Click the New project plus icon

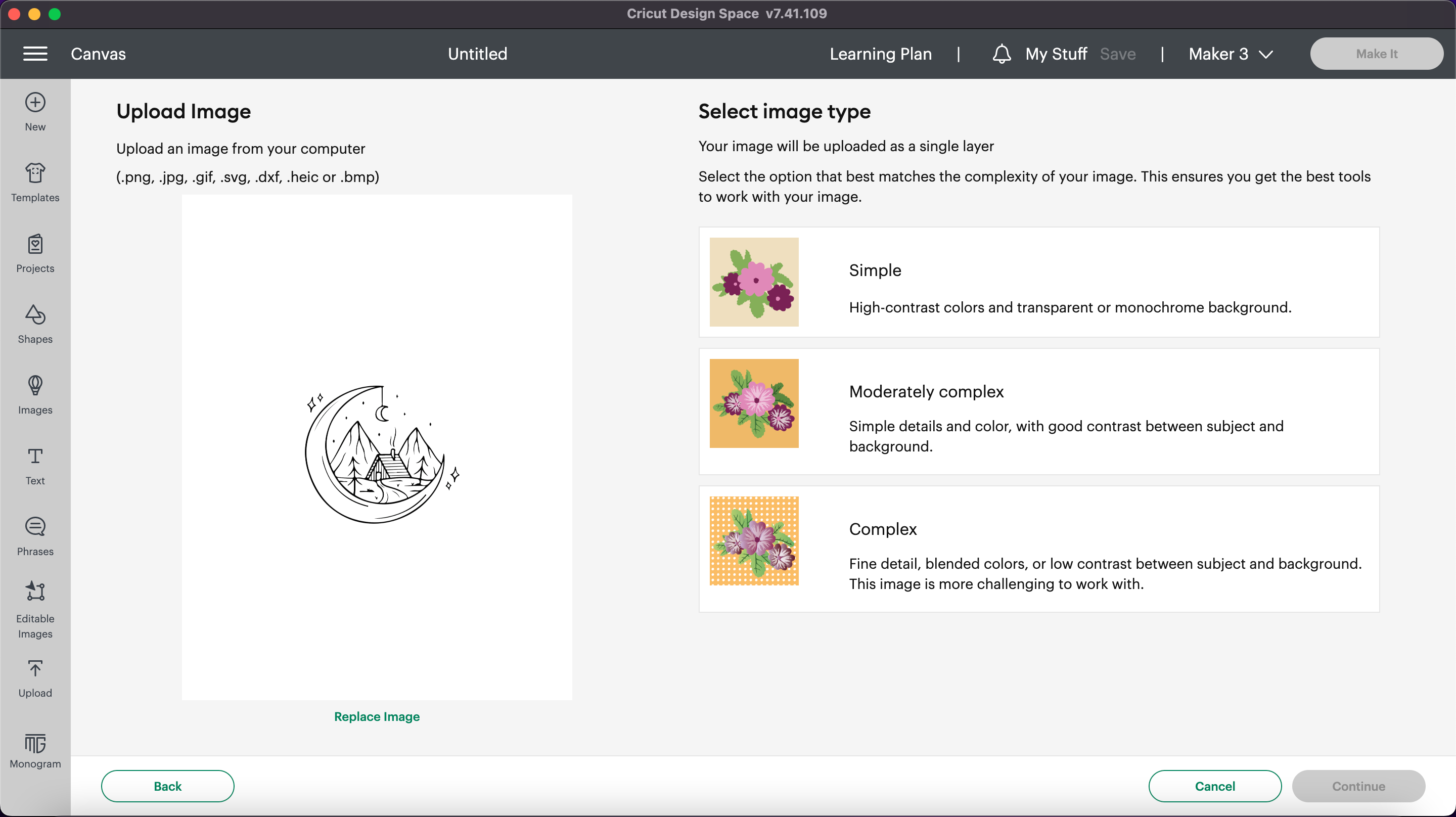click(x=35, y=102)
